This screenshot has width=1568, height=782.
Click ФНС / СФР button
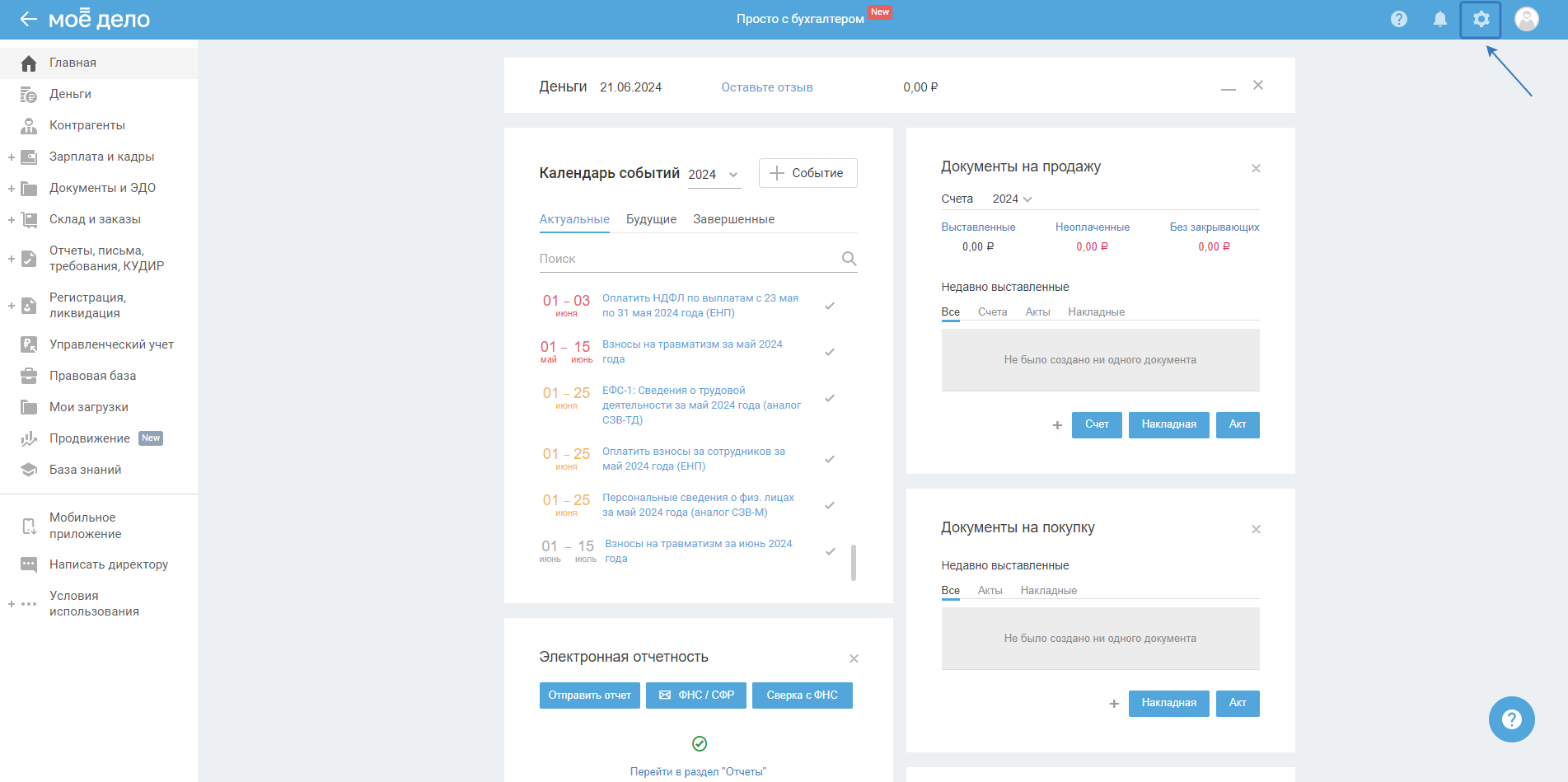coord(696,695)
